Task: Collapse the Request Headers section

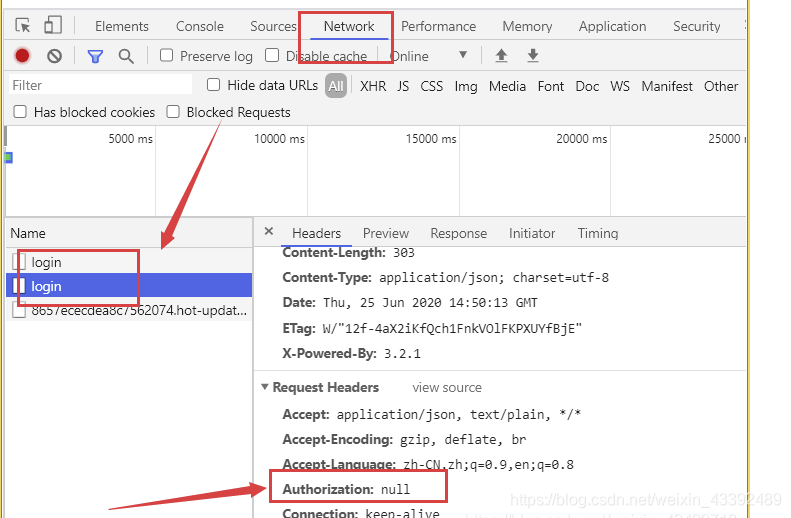Action: point(265,387)
